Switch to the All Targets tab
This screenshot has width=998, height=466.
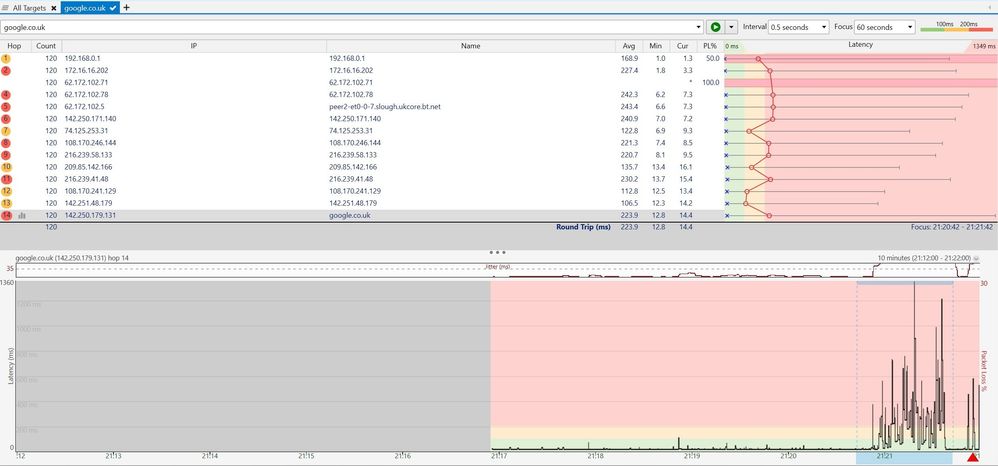25,8
